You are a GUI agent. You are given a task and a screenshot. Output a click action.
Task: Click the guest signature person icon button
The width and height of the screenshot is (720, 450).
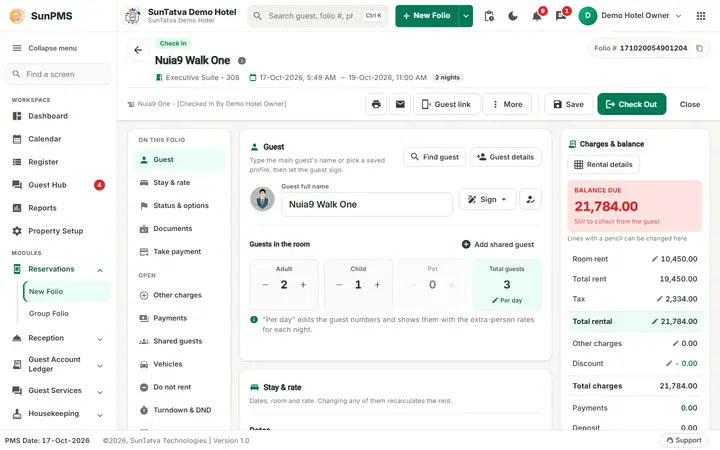tap(530, 199)
